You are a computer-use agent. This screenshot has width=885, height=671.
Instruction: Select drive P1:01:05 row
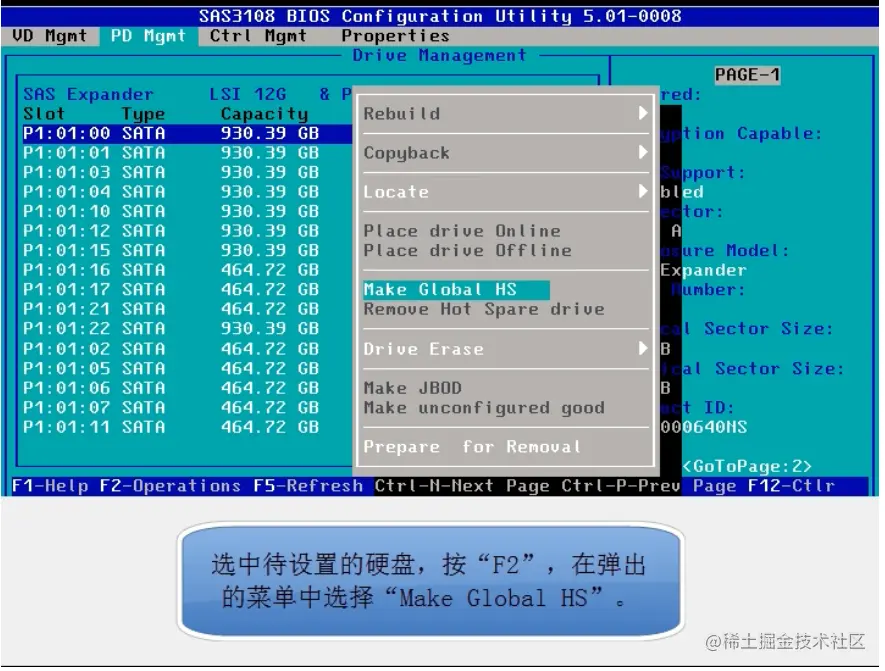coord(186,369)
